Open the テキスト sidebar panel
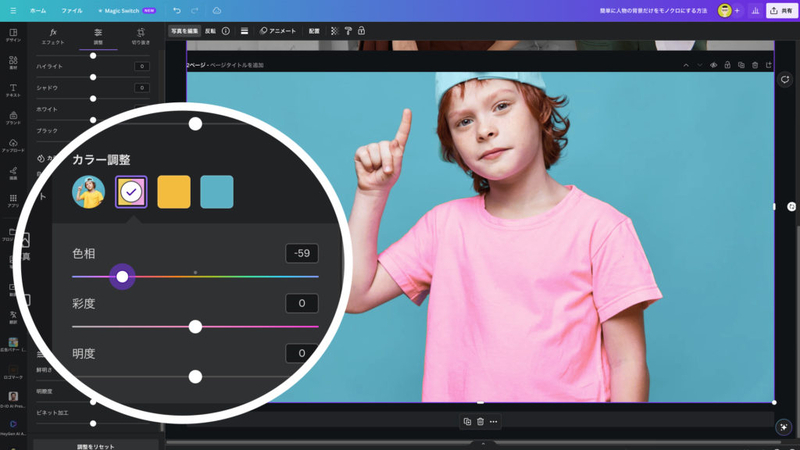Viewport: 800px width, 450px height. [13, 90]
